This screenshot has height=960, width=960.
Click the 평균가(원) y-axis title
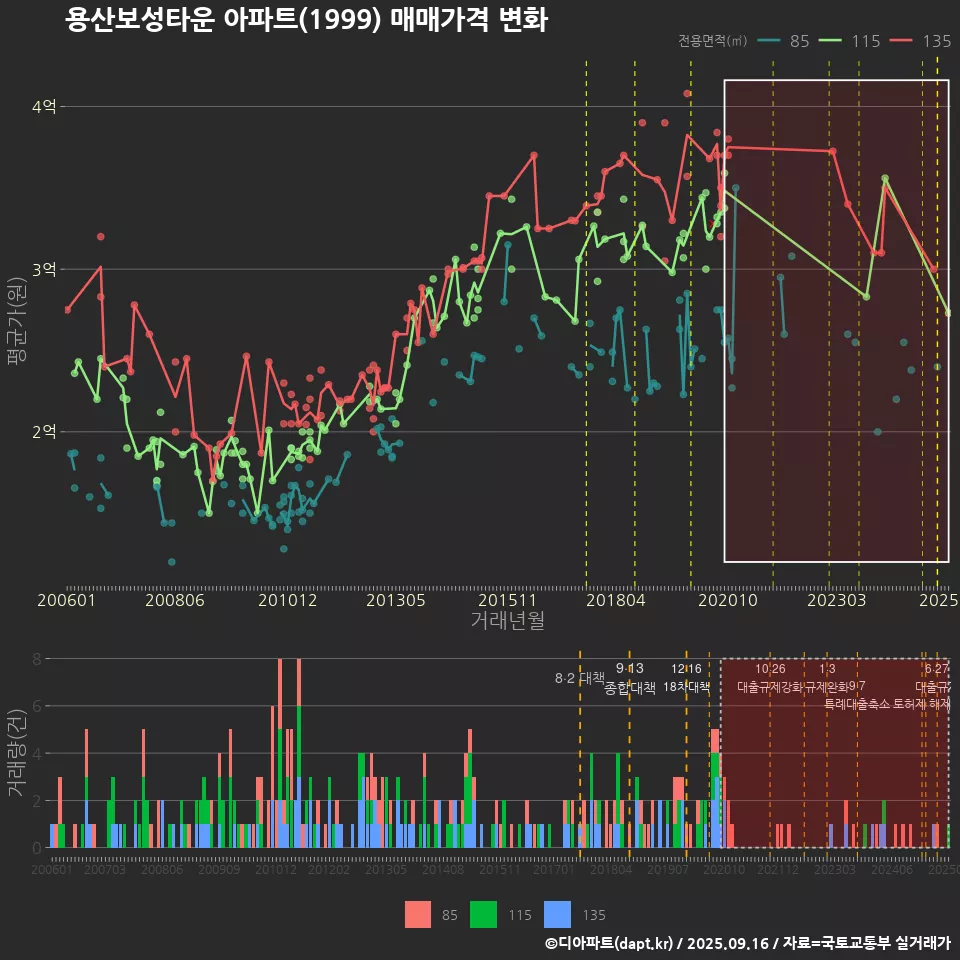click(16, 337)
